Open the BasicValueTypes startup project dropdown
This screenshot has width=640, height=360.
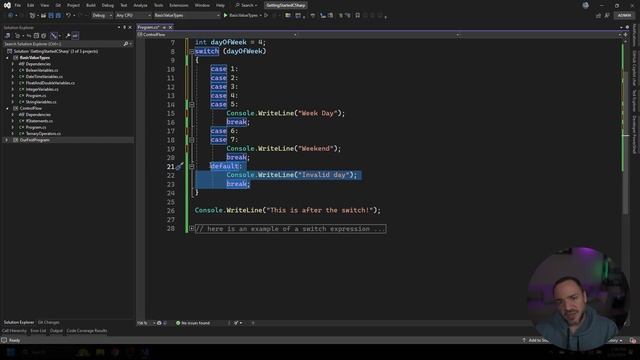[187, 15]
